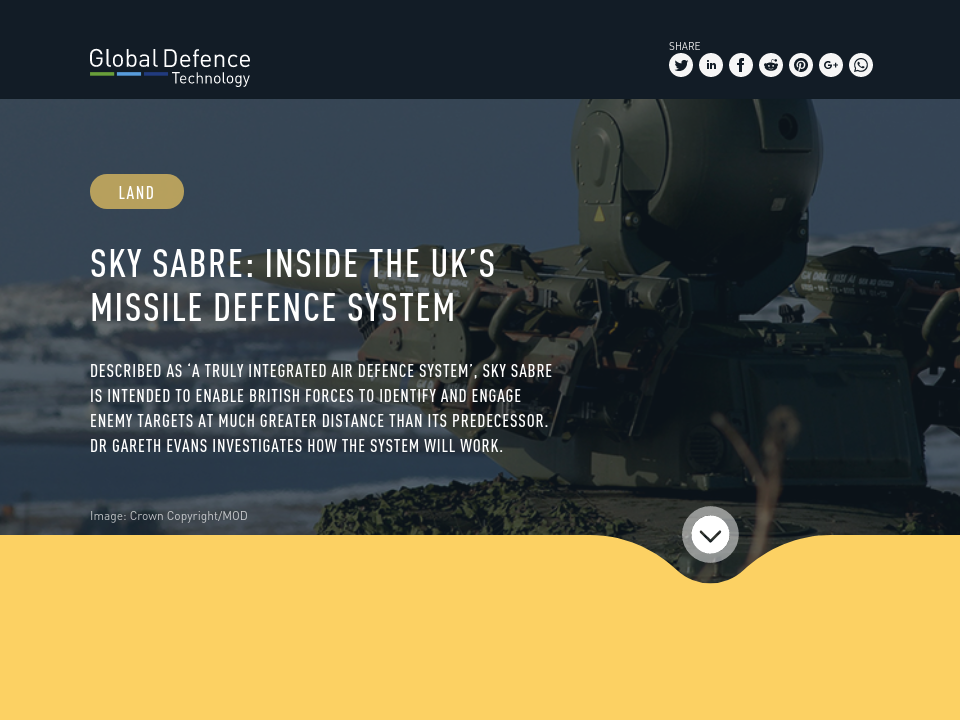
Task: Open the LAND category page
Action: 137,191
